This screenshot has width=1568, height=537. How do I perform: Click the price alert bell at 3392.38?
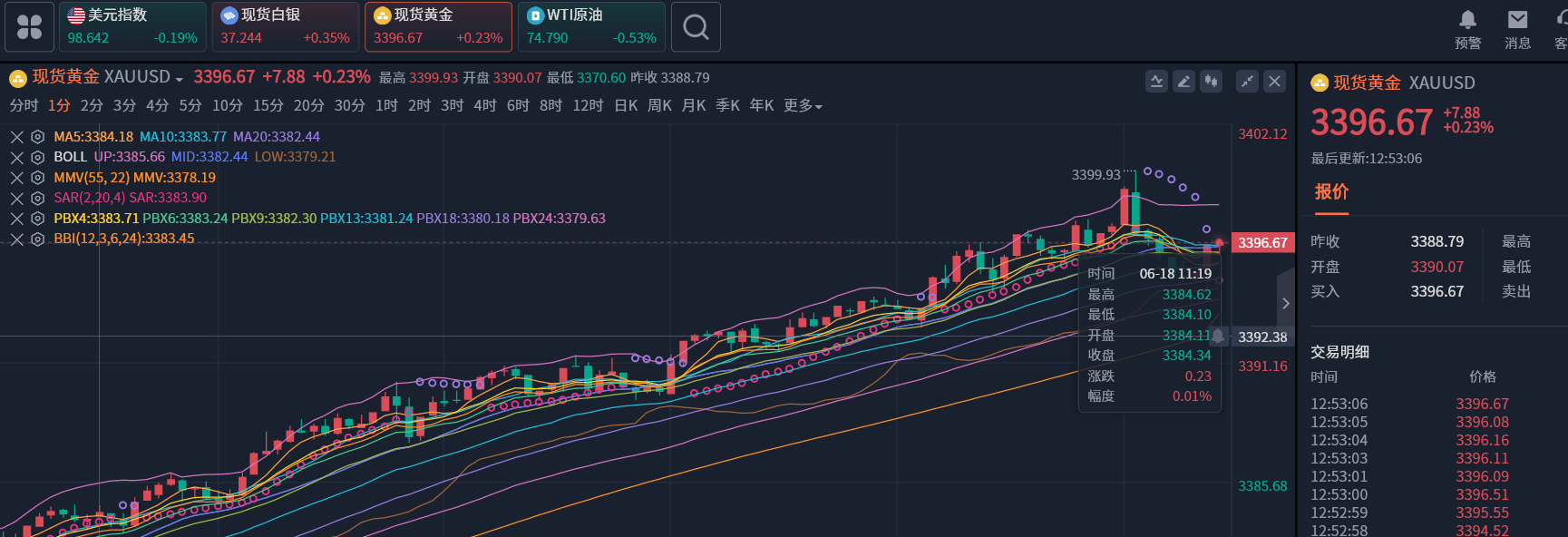[1218, 337]
